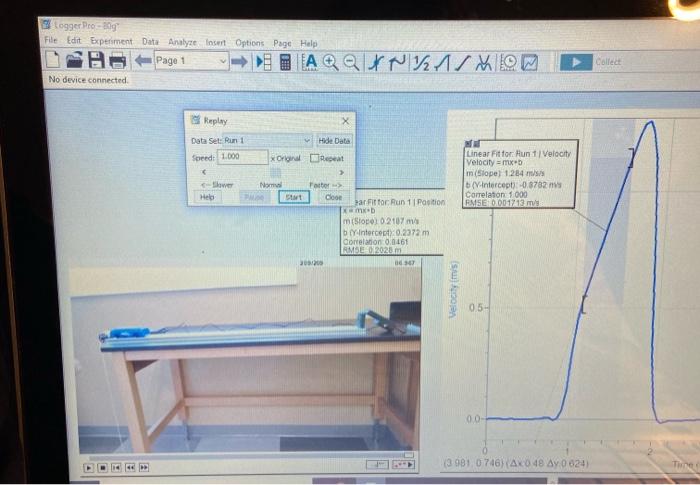Viewport: 700px width, 485px height.
Task: Click the left button of video bottom-right pair
Action: click(x=377, y=465)
